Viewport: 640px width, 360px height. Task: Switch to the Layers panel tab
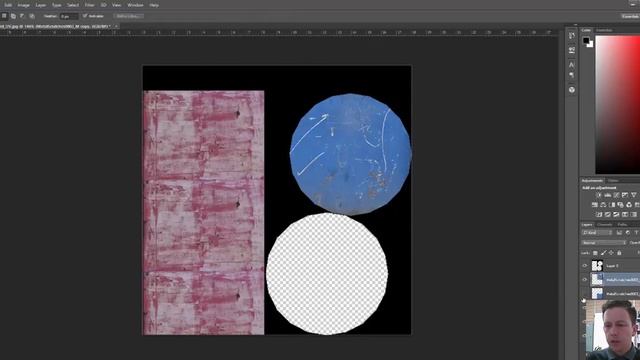click(587, 224)
